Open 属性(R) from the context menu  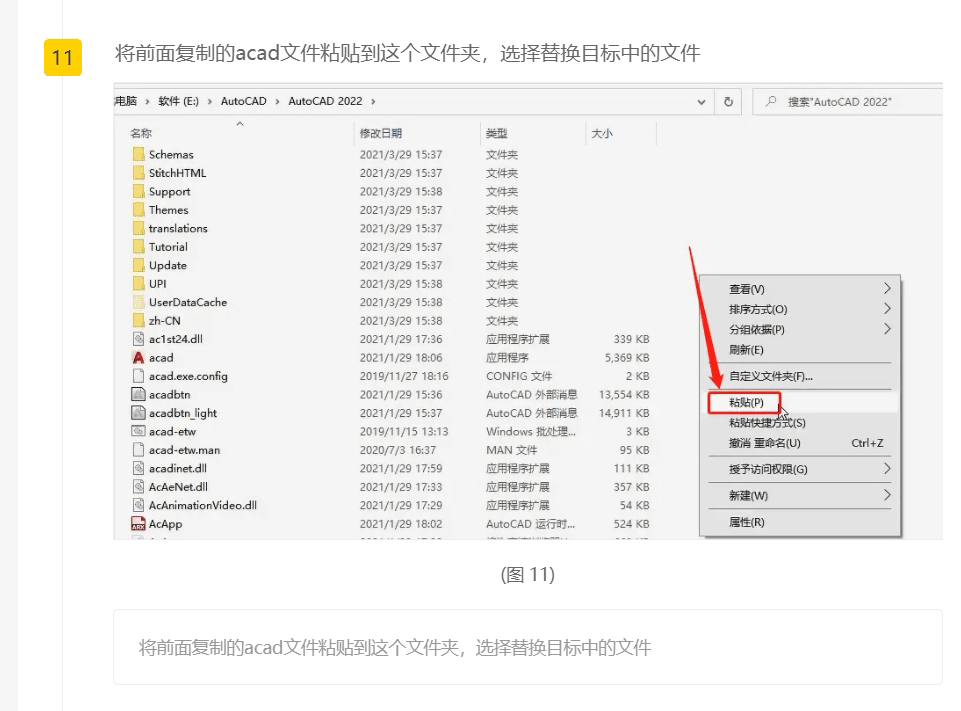coord(746,522)
